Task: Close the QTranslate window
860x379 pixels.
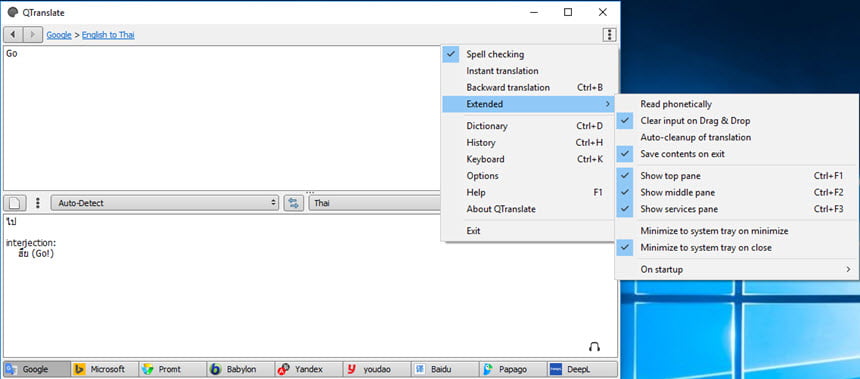Action: [602, 12]
